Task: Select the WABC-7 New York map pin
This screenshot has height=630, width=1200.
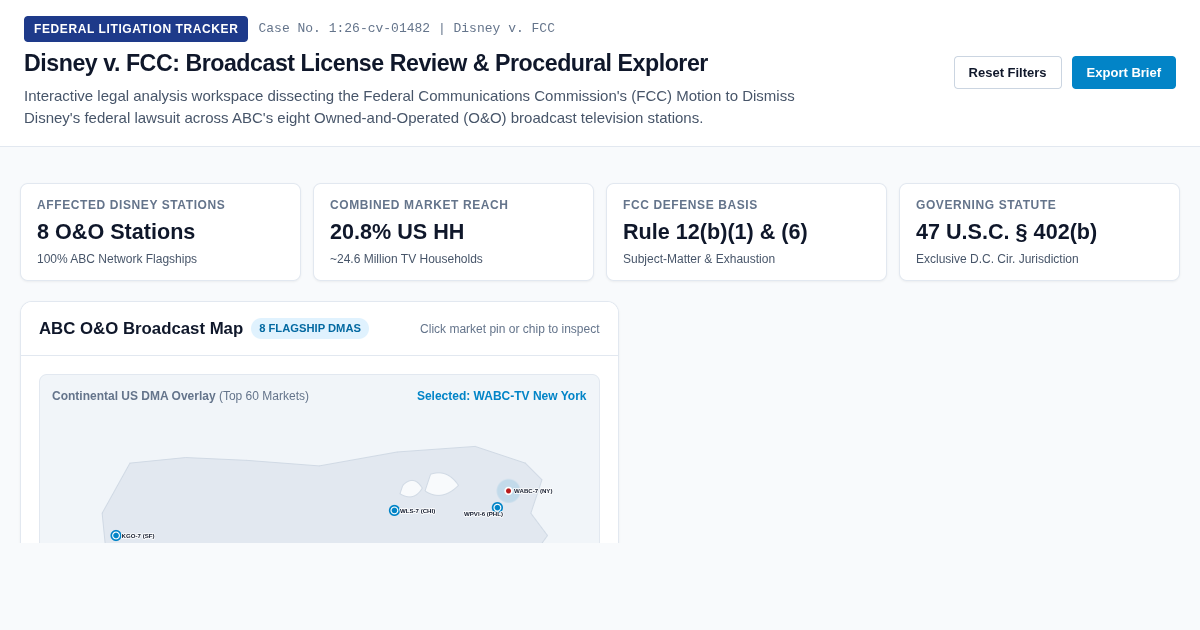Action: (x=508, y=491)
